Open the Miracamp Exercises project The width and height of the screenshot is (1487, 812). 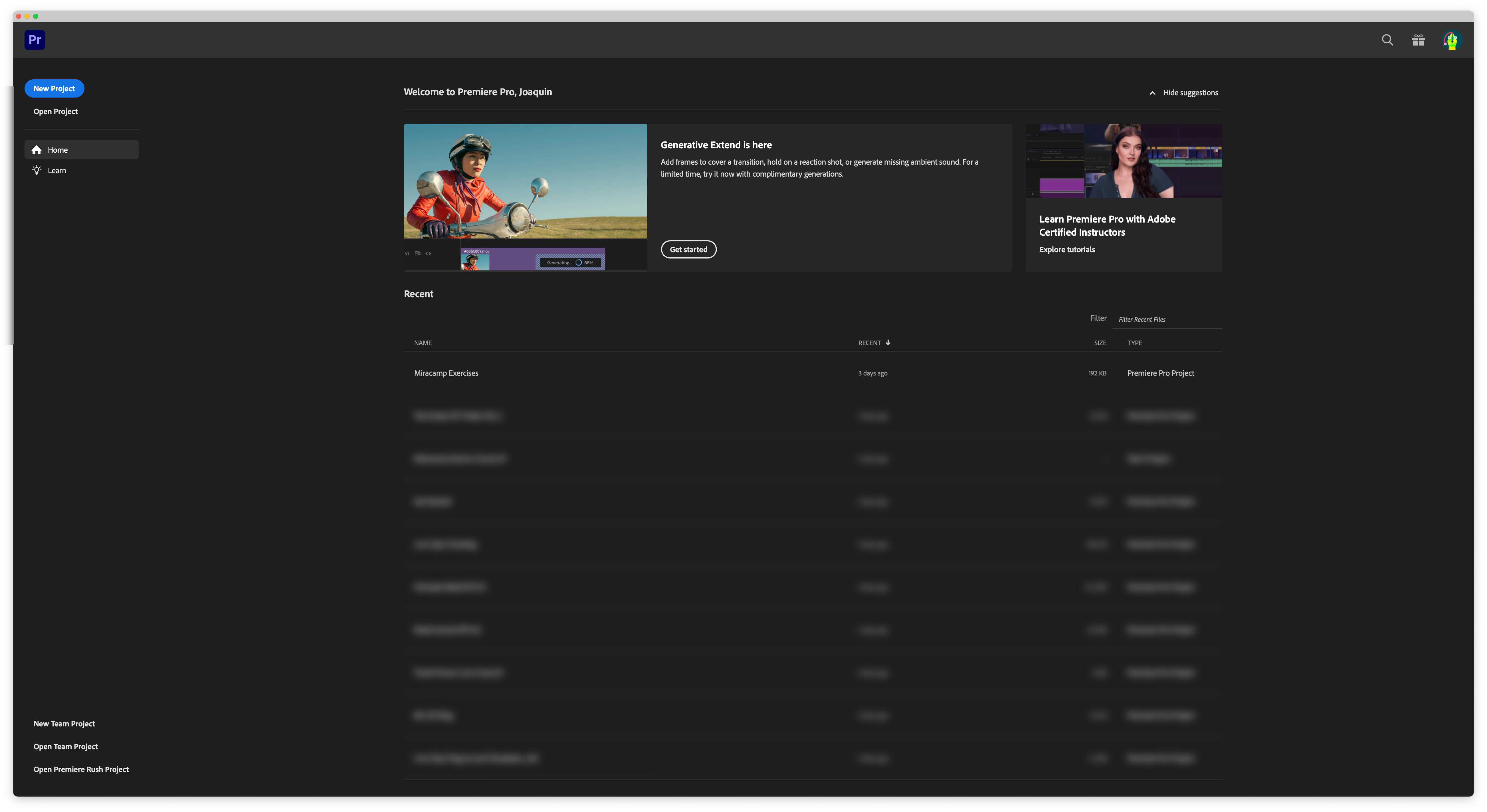tap(446, 373)
